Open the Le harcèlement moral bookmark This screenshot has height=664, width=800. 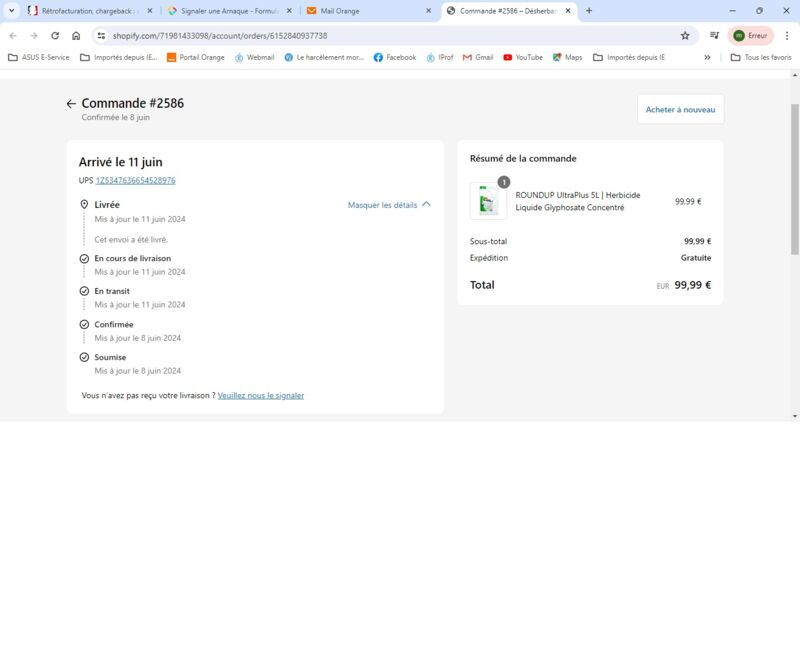324,58
